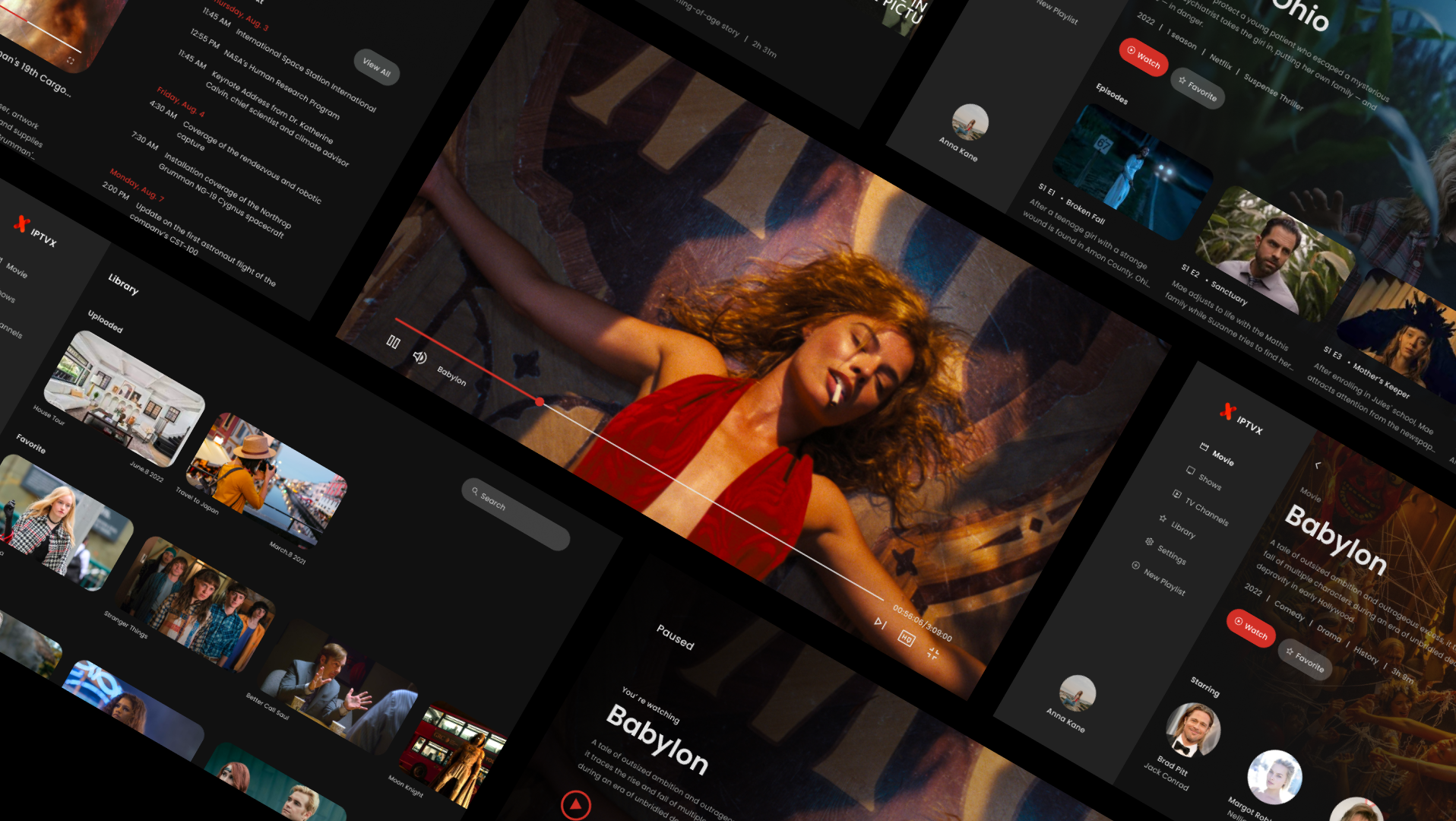Open Brad Pitt's avatar under Starring
This screenshot has width=1456, height=821.
pyautogui.click(x=1192, y=730)
